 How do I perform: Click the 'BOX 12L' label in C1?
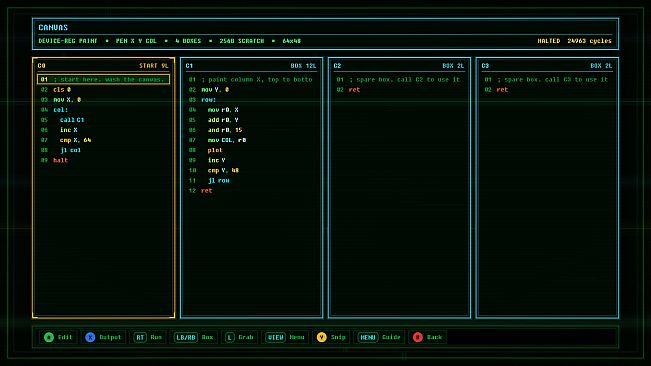(303, 66)
